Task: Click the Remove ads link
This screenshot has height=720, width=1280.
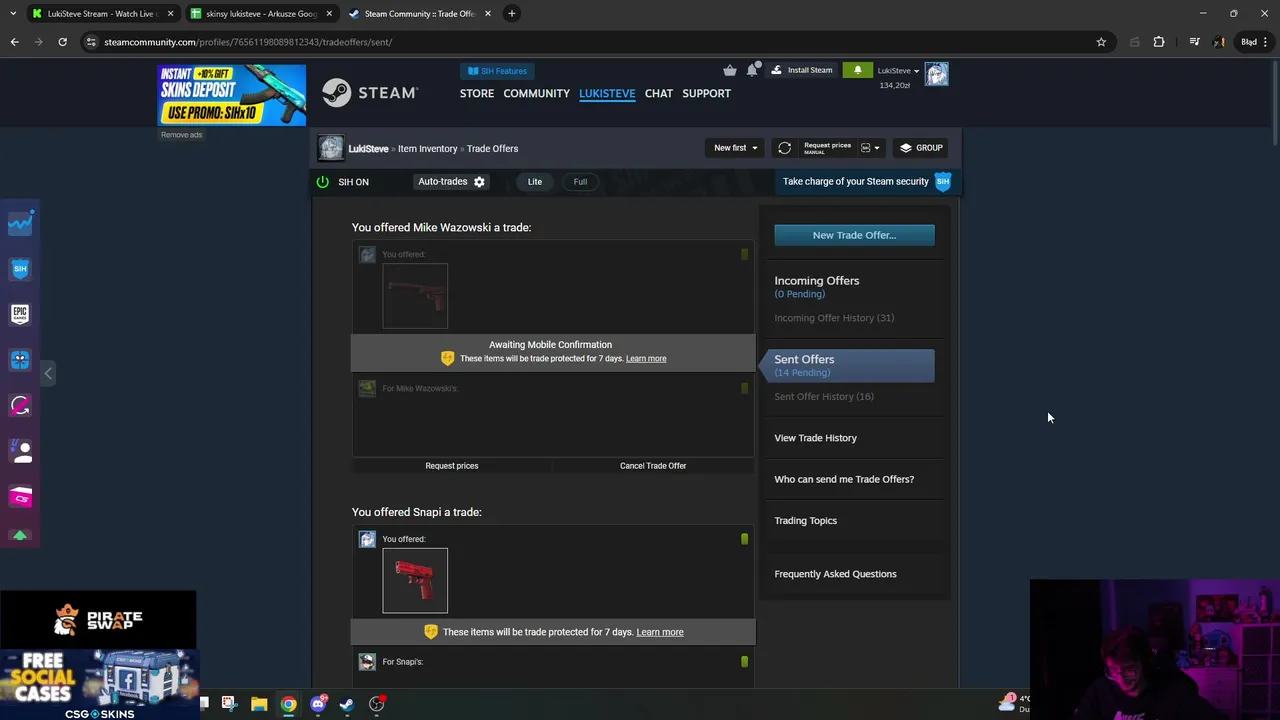Action: coord(181,135)
